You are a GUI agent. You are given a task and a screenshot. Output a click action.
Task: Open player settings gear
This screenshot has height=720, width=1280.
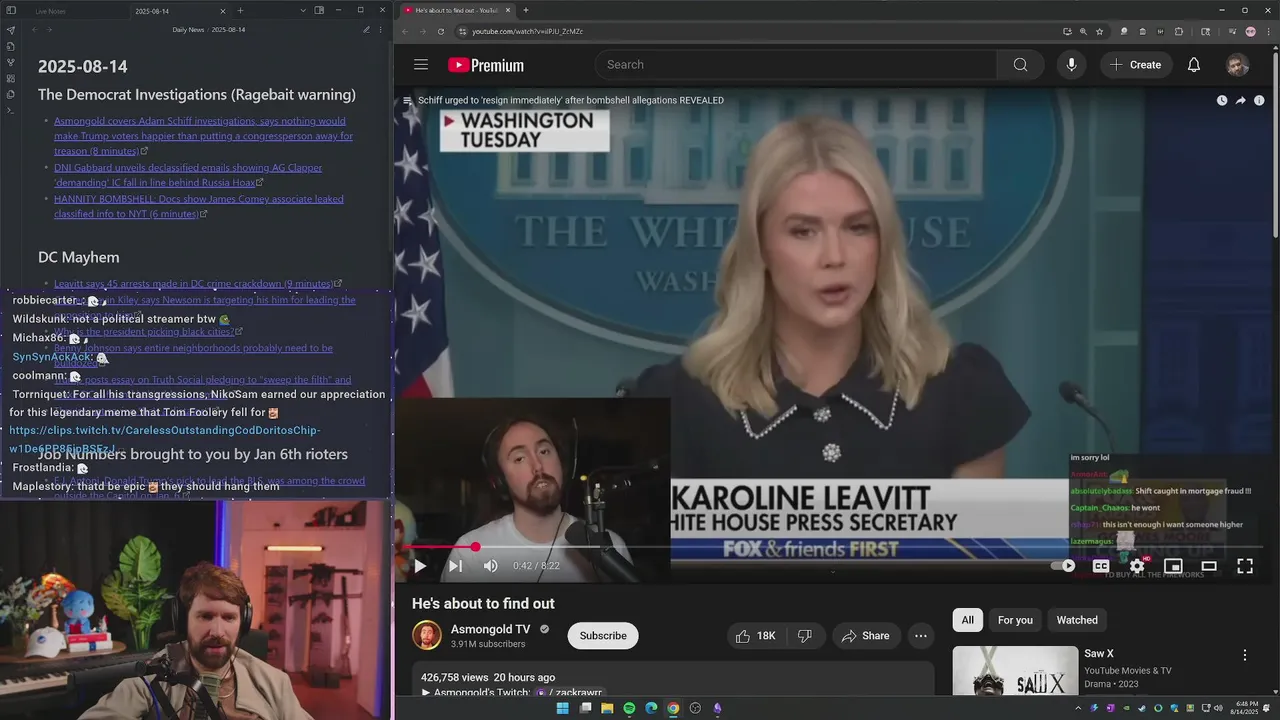(1137, 566)
